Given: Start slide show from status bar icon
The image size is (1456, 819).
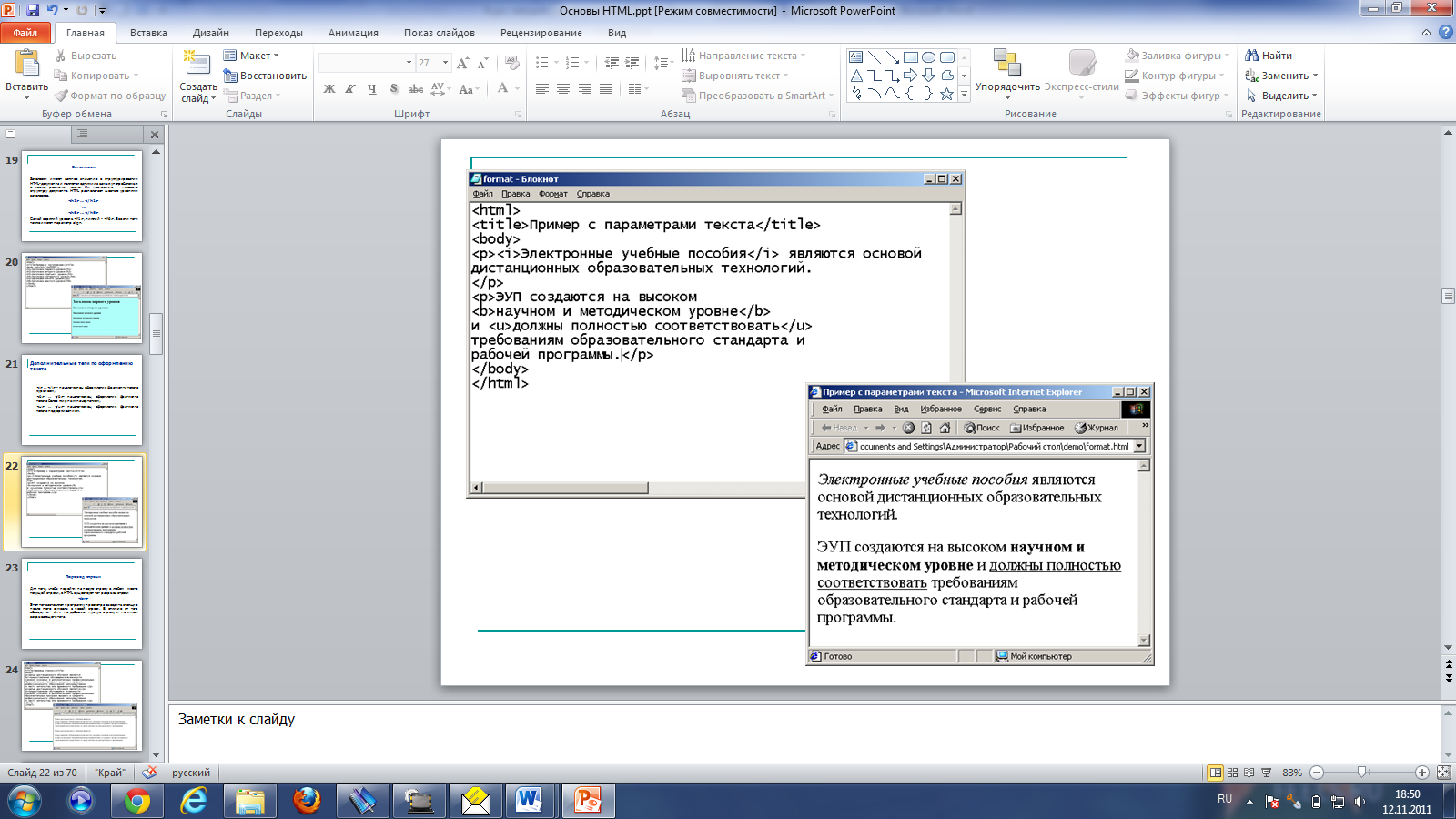Looking at the screenshot, I should pos(1266,773).
